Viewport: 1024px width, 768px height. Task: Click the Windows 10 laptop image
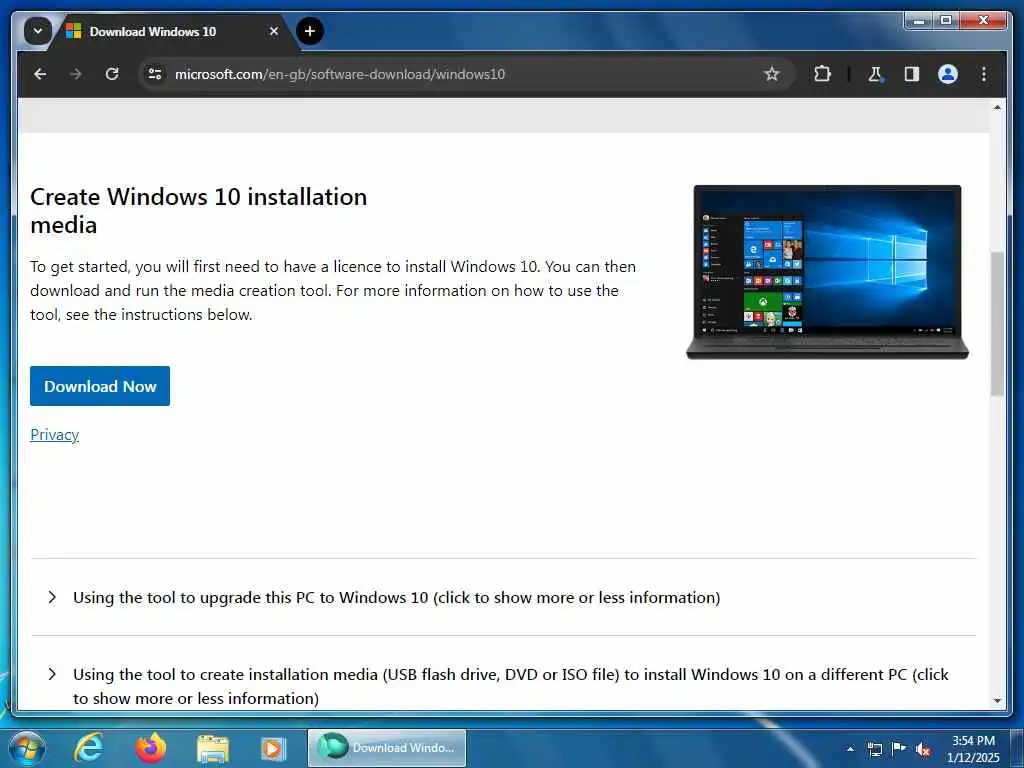827,272
